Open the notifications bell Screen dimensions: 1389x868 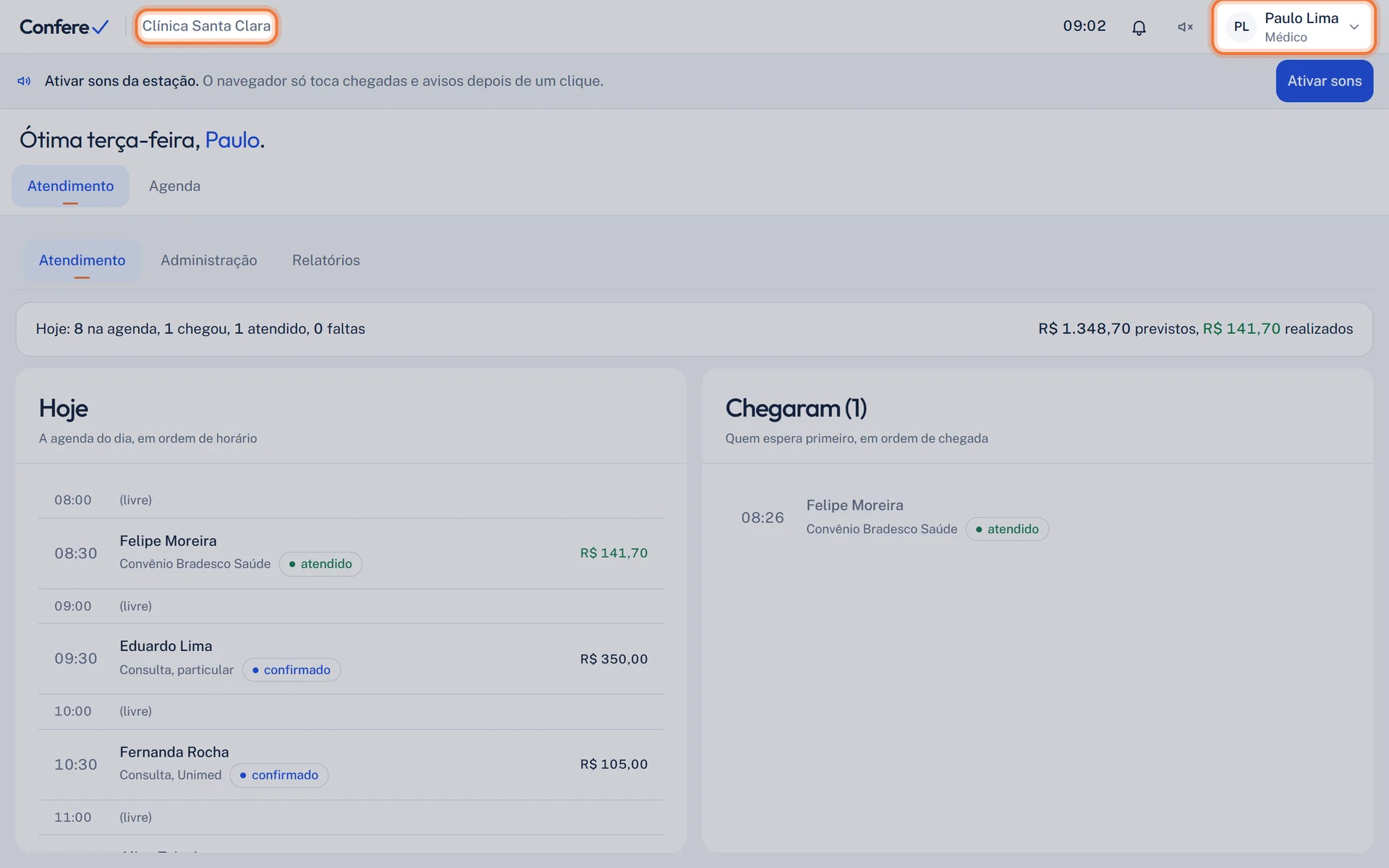(x=1139, y=27)
